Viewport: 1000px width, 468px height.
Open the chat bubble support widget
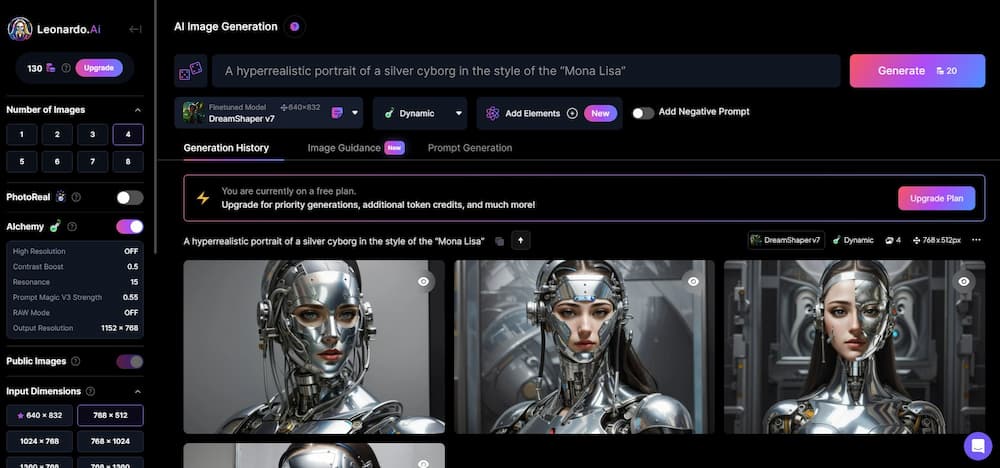976,444
